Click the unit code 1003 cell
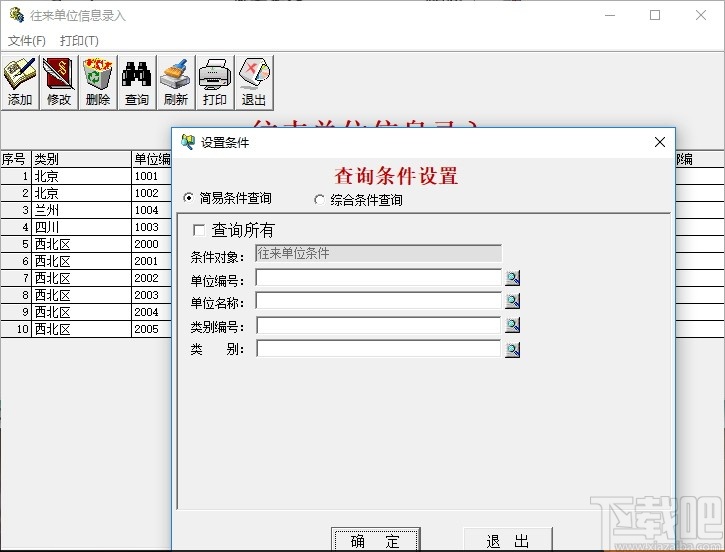 point(152,227)
